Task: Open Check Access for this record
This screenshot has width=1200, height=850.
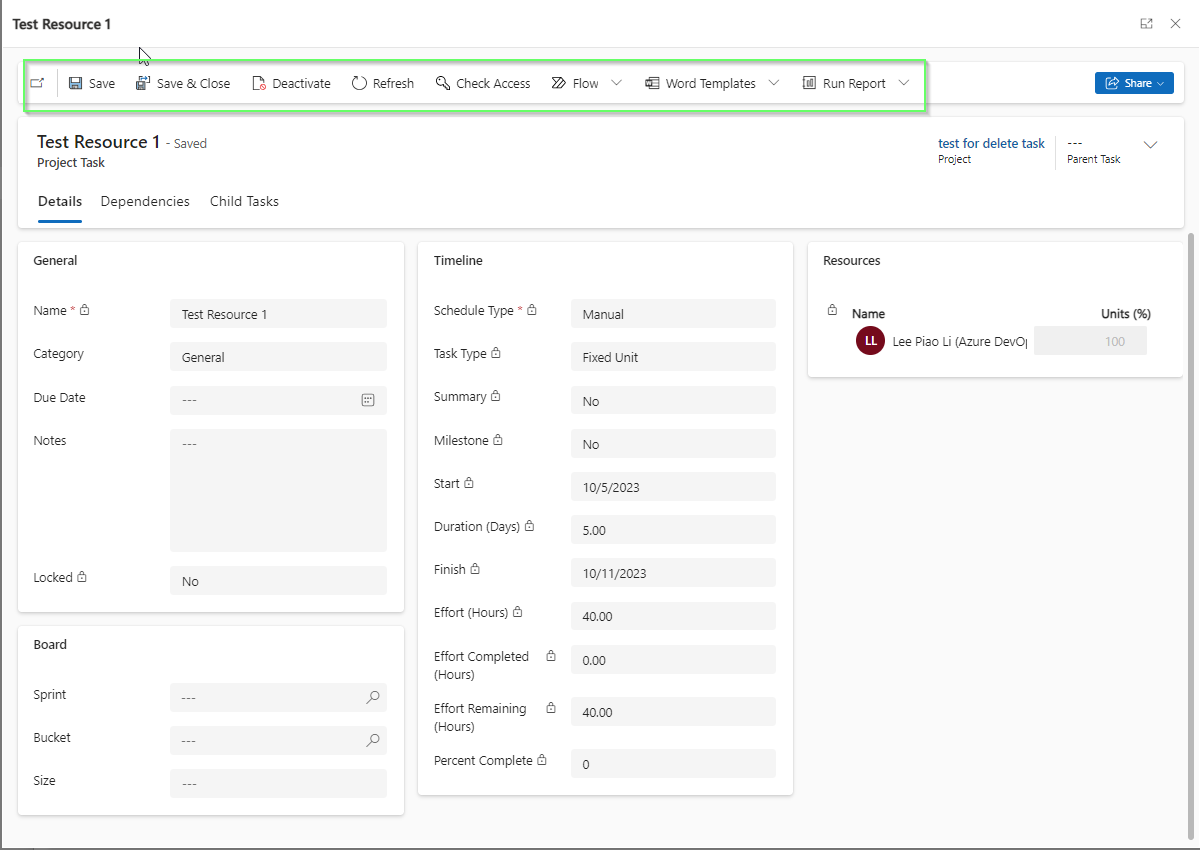Action: point(483,84)
